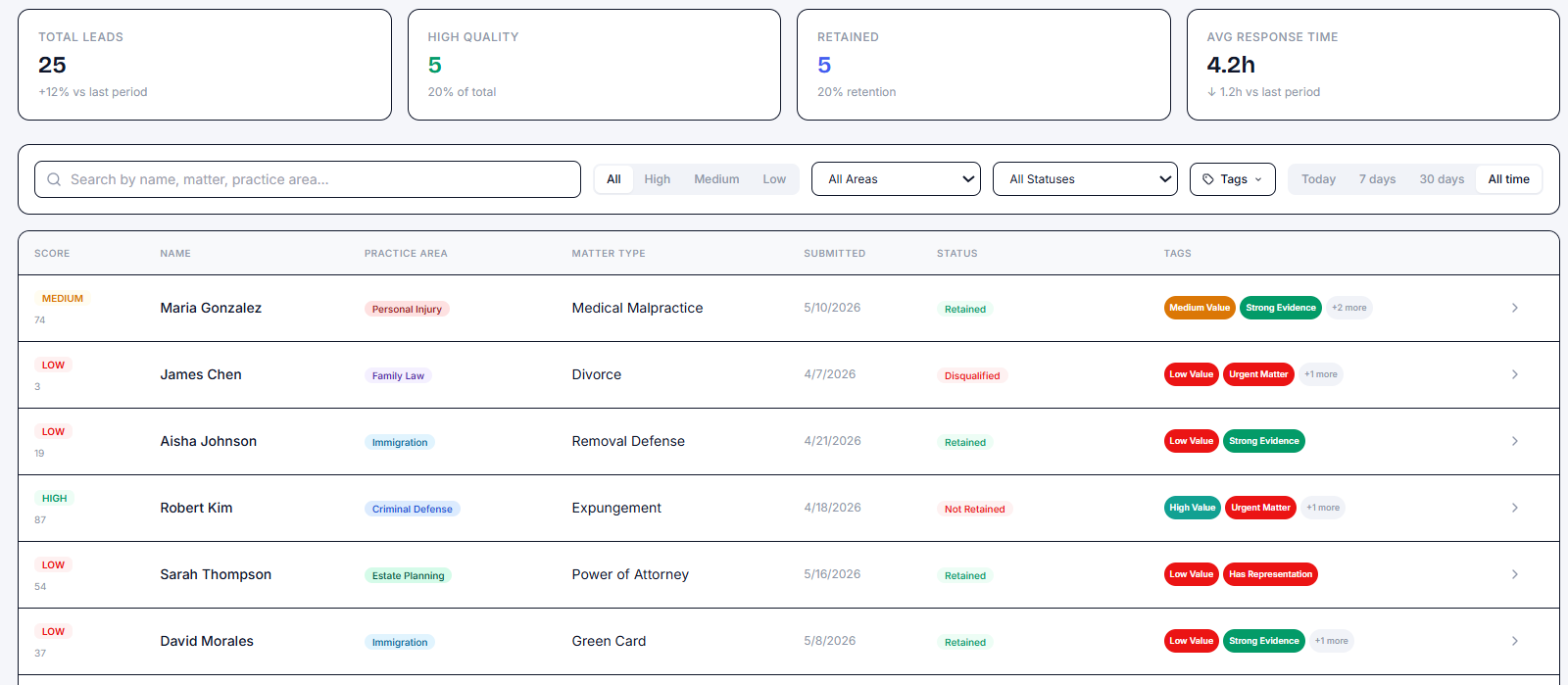
Task: Expand the All Areas dropdown
Action: [896, 179]
